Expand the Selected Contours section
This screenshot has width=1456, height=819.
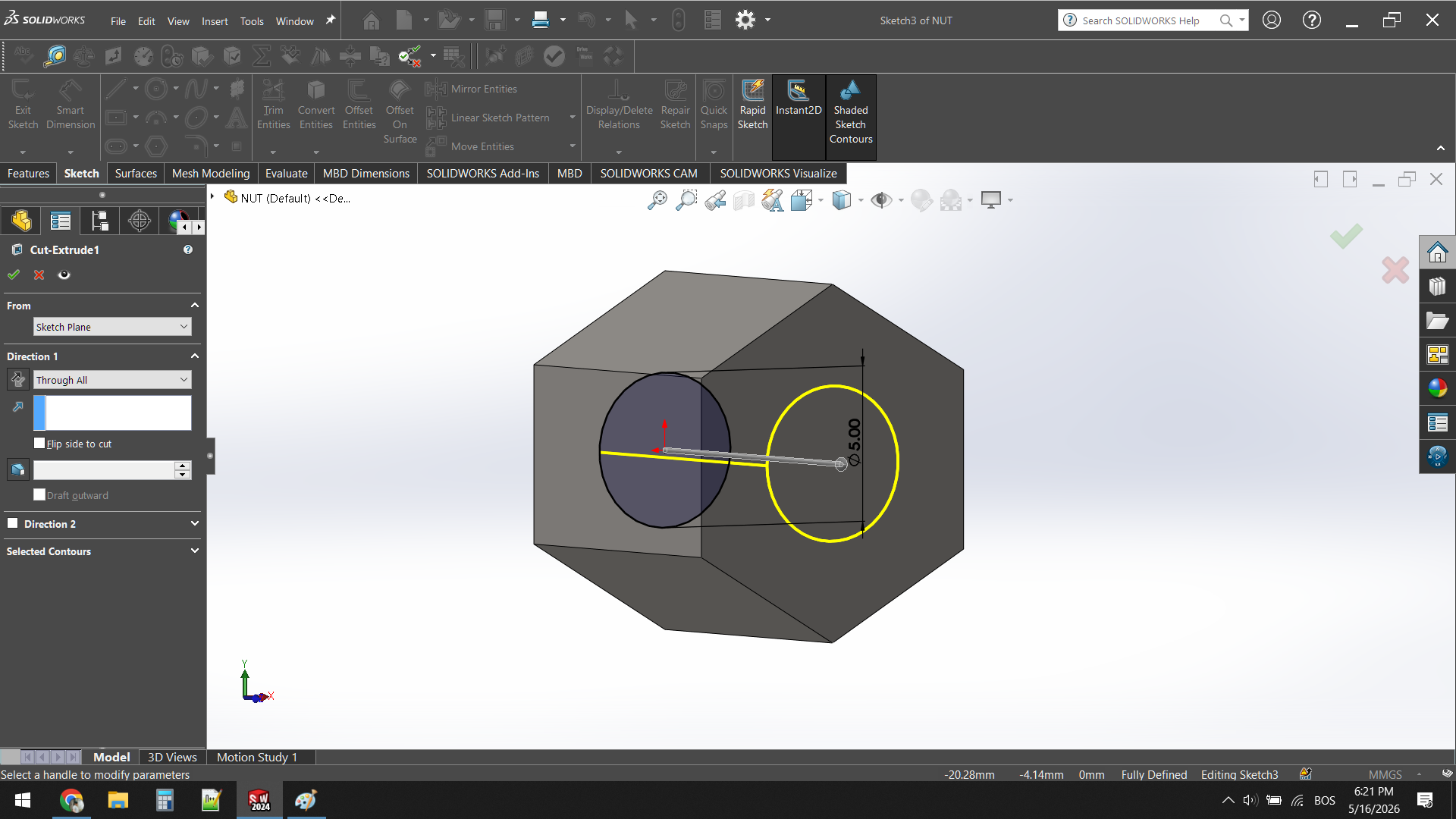click(194, 551)
